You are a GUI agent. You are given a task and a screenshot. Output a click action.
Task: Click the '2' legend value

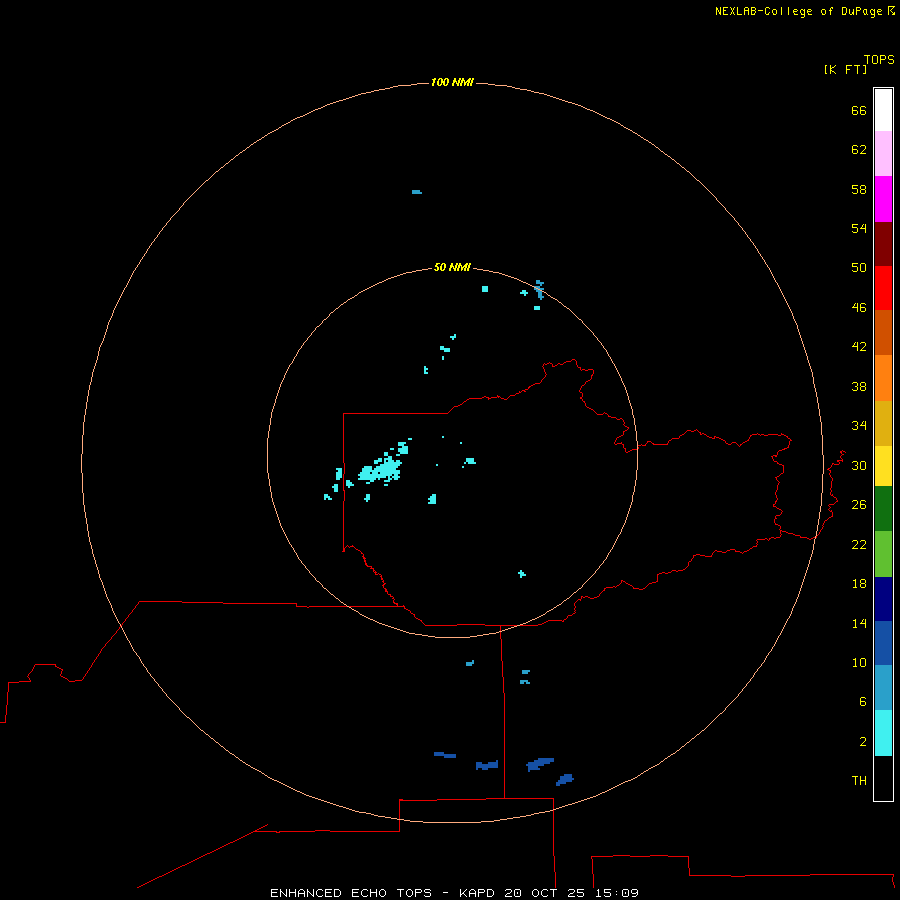(x=862, y=742)
